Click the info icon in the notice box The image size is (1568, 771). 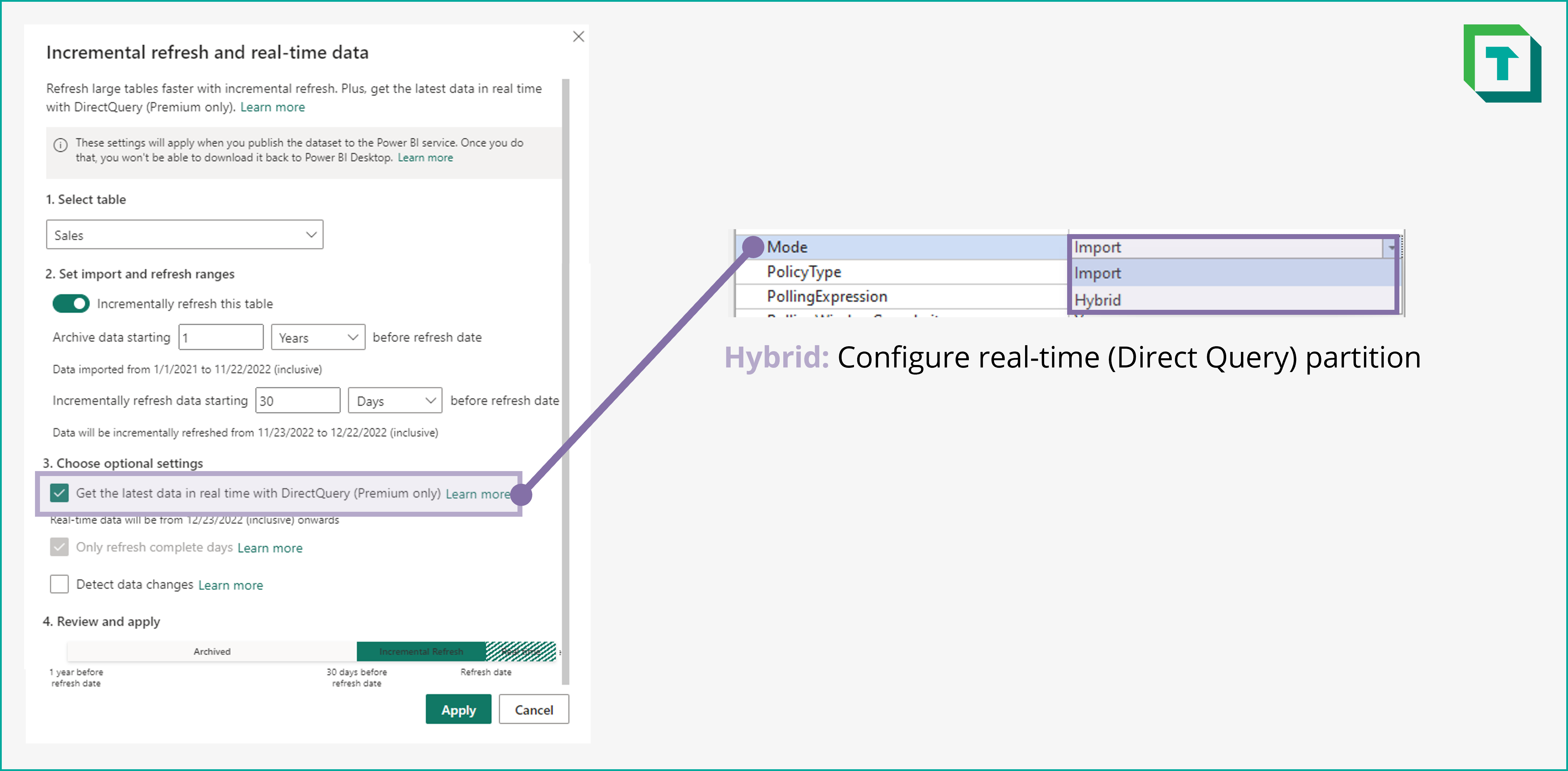pos(60,145)
